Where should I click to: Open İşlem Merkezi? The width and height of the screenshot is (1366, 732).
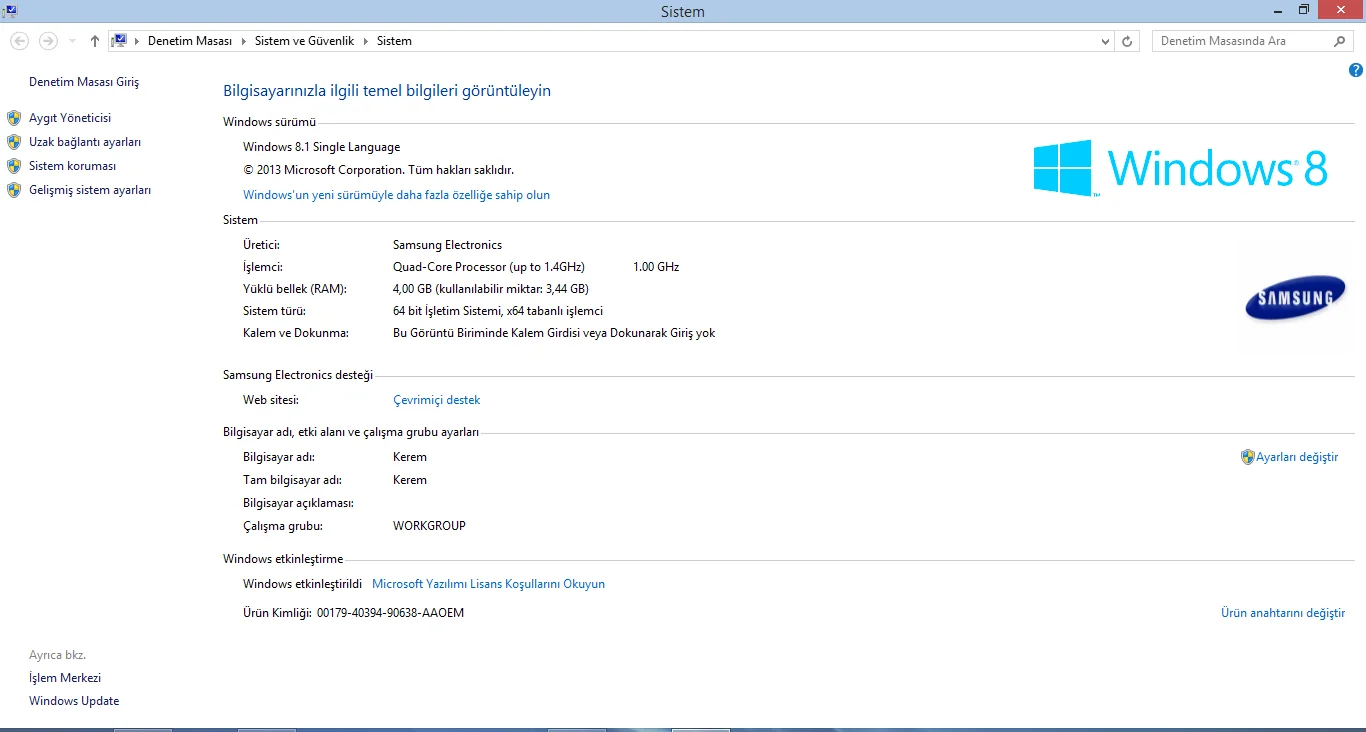tap(65, 678)
